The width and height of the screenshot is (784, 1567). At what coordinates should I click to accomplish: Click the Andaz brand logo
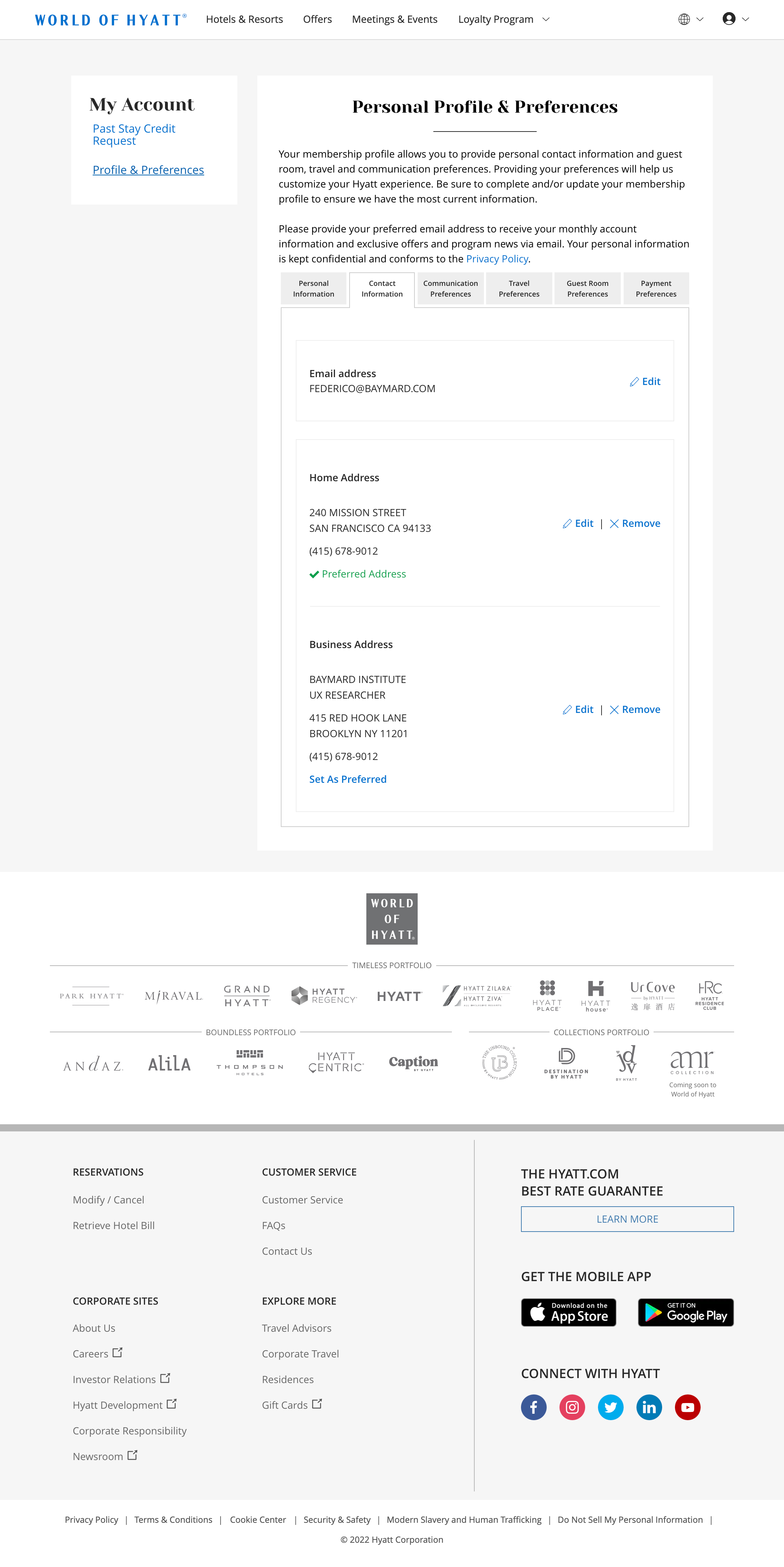click(93, 1064)
